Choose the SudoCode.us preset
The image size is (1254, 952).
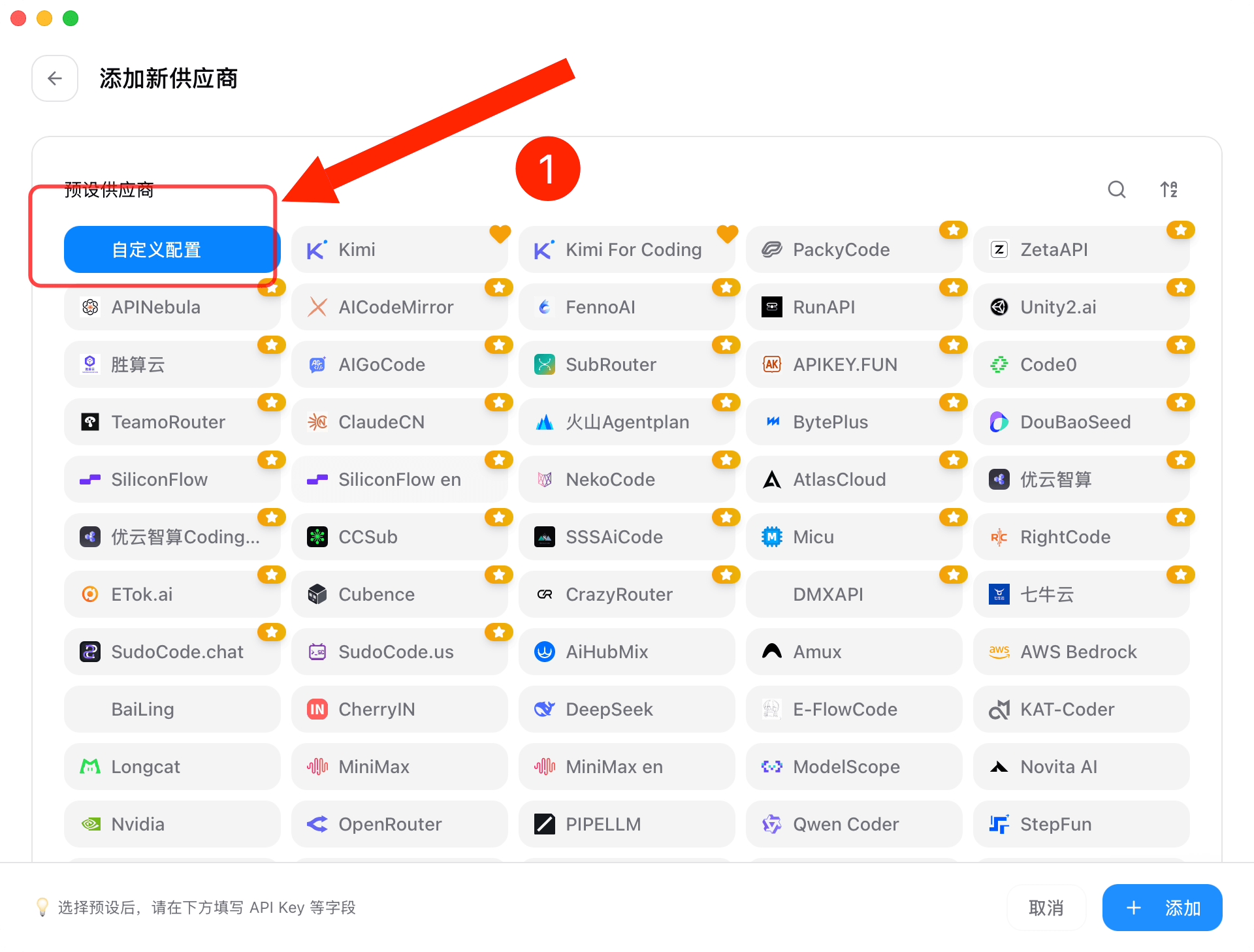tap(400, 652)
